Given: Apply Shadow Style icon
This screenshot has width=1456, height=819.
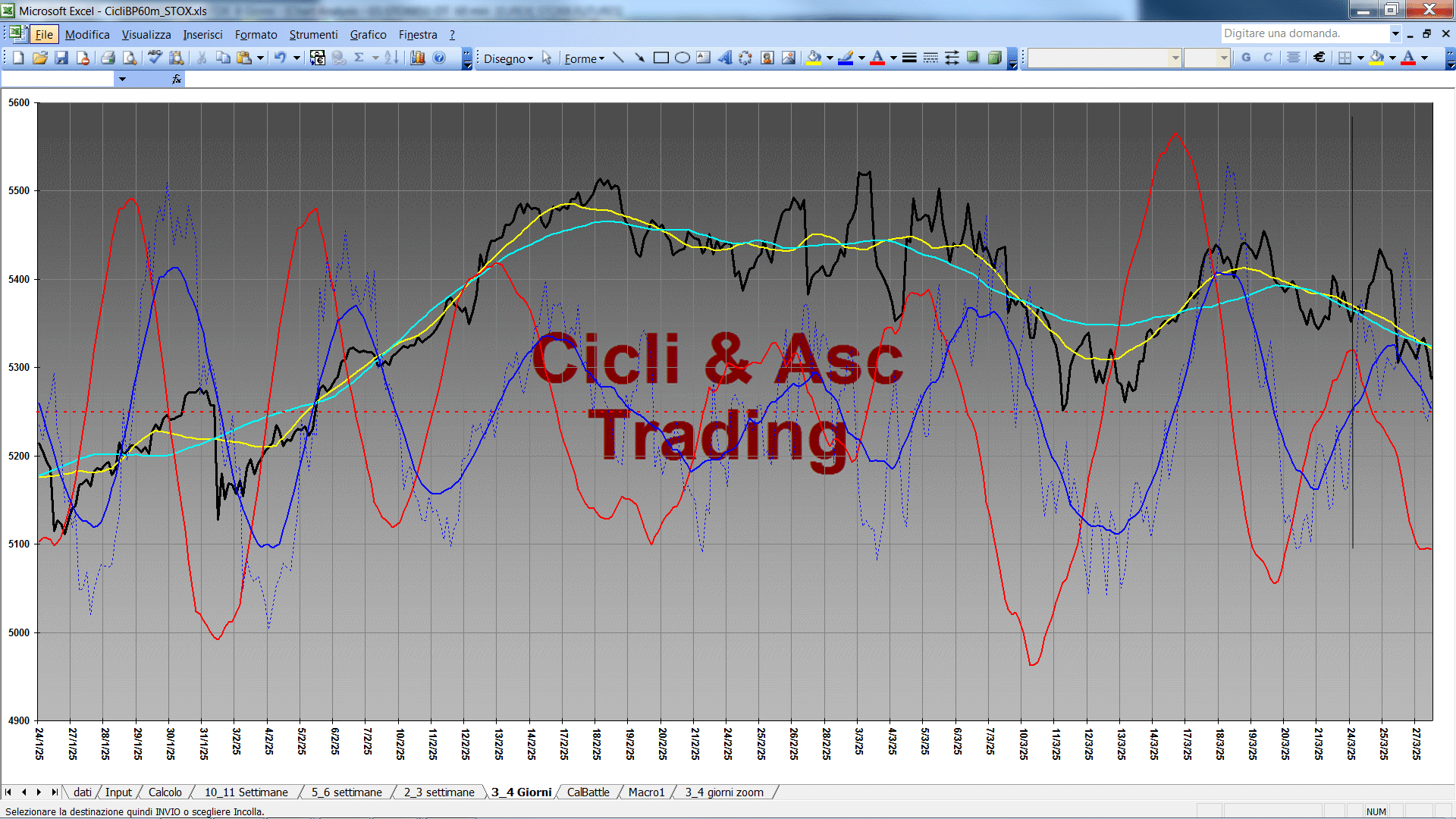Looking at the screenshot, I should (x=973, y=58).
